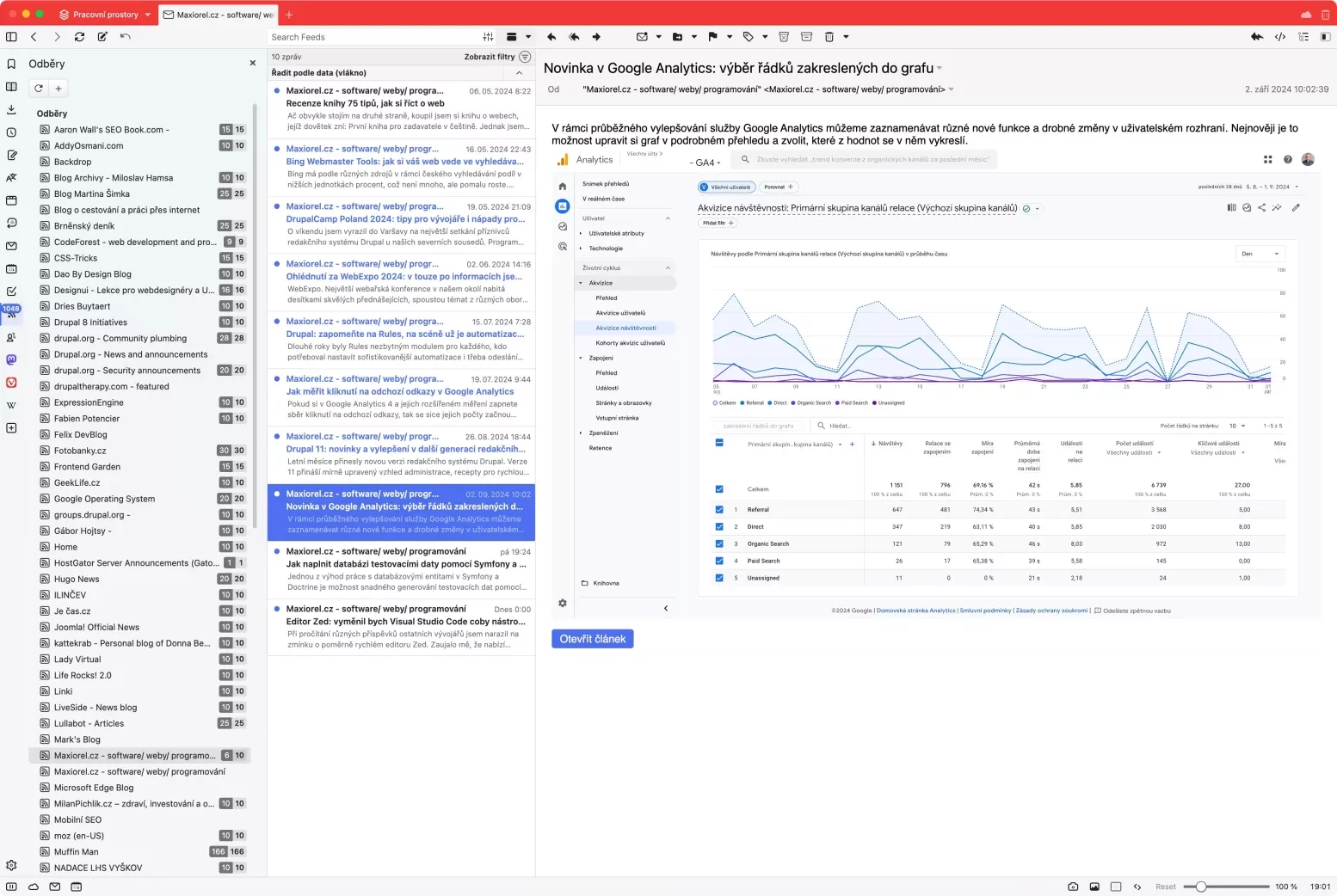Reply all with the double arrow

click(x=574, y=37)
